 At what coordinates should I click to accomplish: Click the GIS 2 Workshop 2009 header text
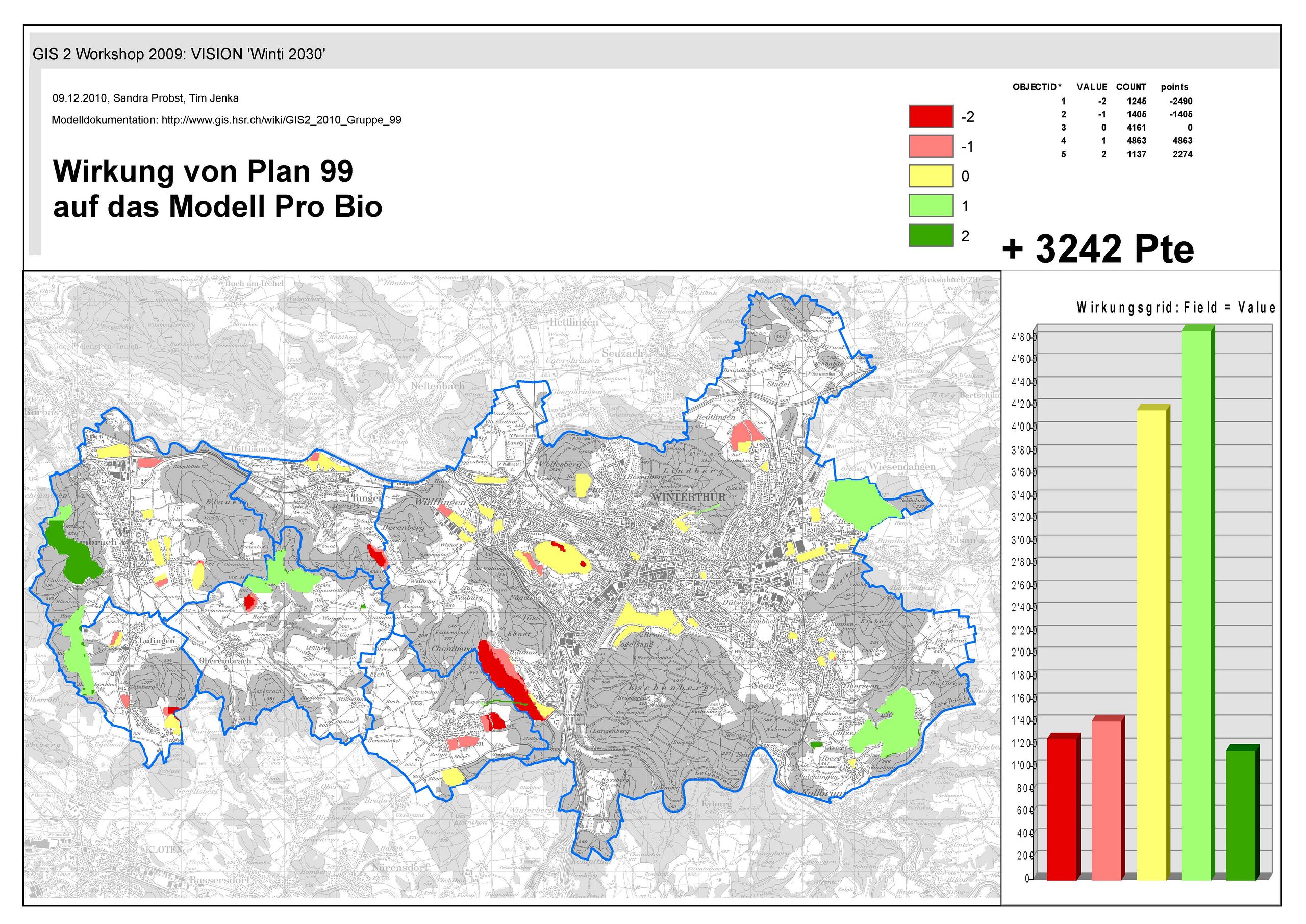(179, 55)
